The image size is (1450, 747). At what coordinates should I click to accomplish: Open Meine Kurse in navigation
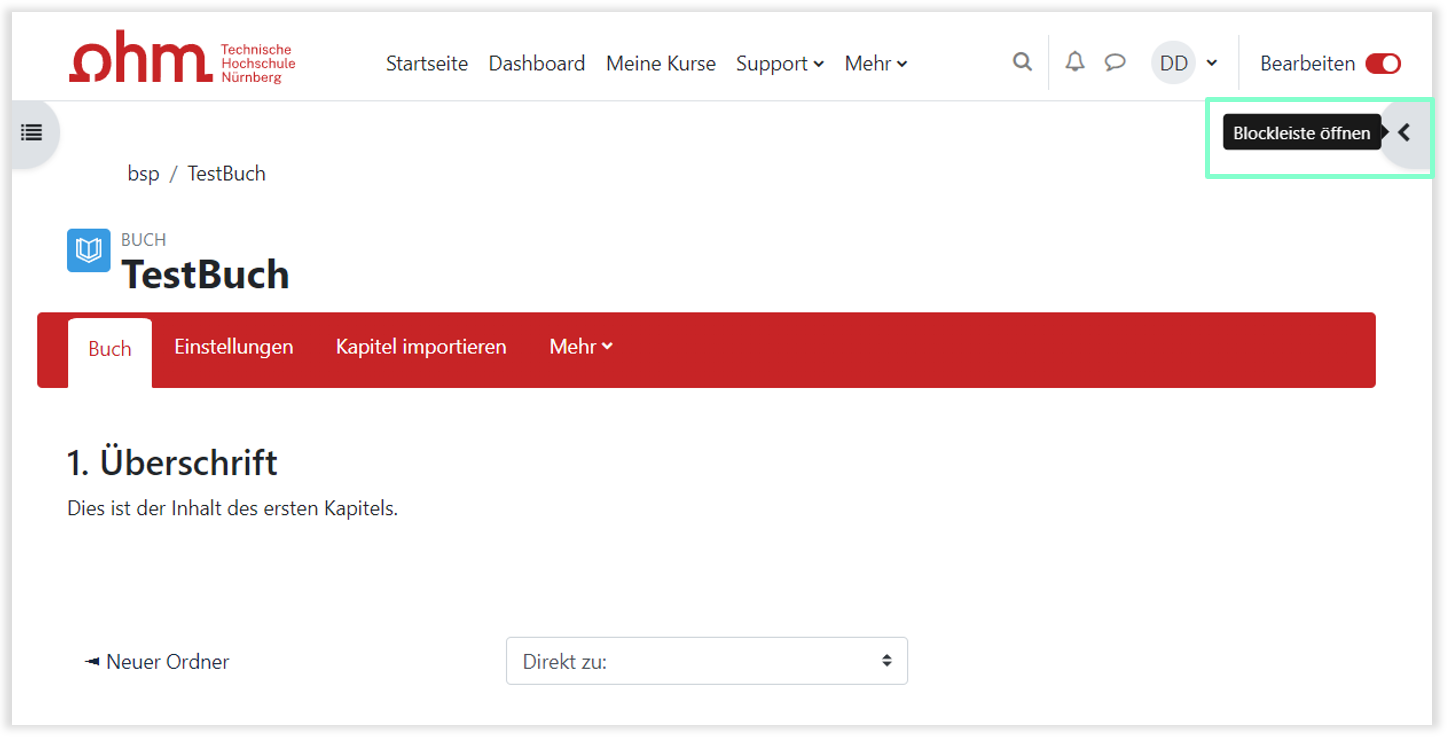click(660, 63)
